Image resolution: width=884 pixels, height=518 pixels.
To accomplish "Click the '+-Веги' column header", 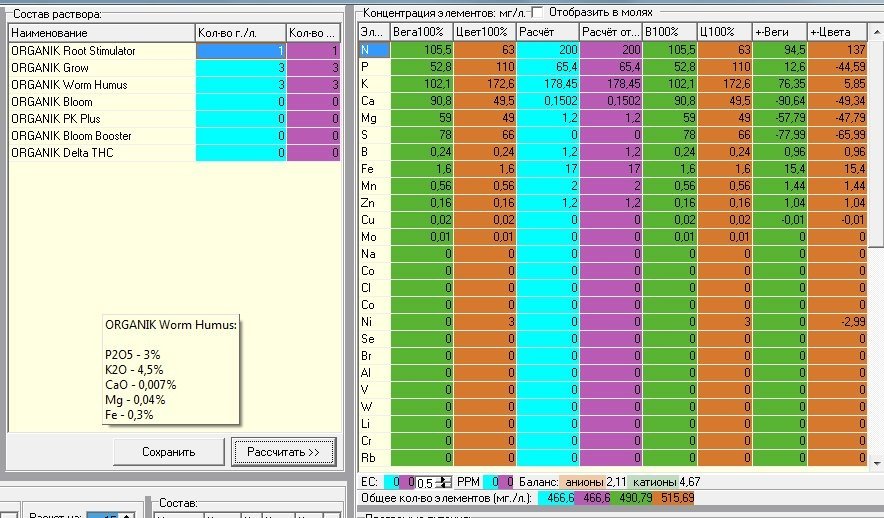I will 780,32.
